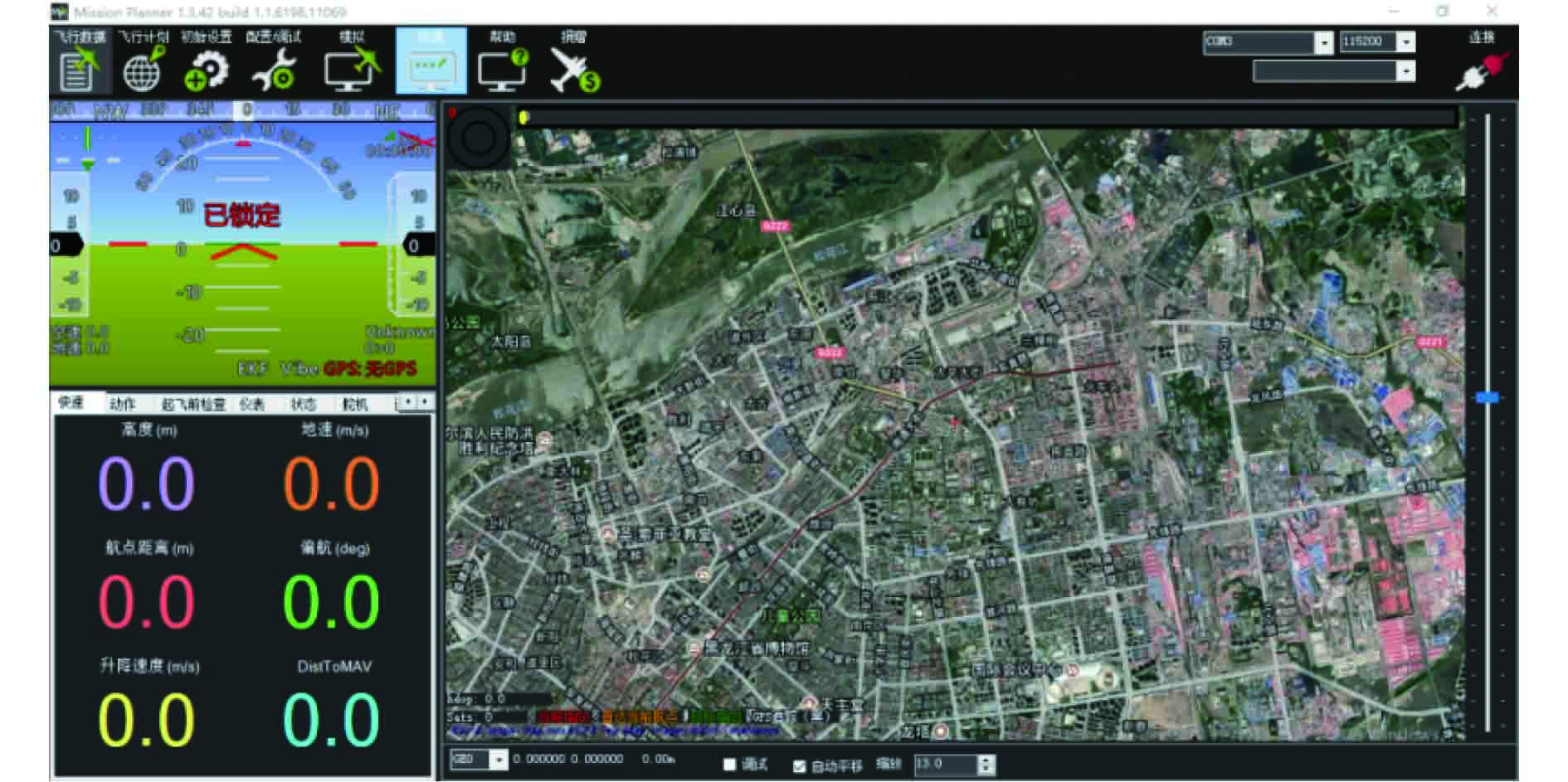This screenshot has width=1568, height=782.
Task: Expand the 115200 baud rate dropdown
Action: (1405, 42)
